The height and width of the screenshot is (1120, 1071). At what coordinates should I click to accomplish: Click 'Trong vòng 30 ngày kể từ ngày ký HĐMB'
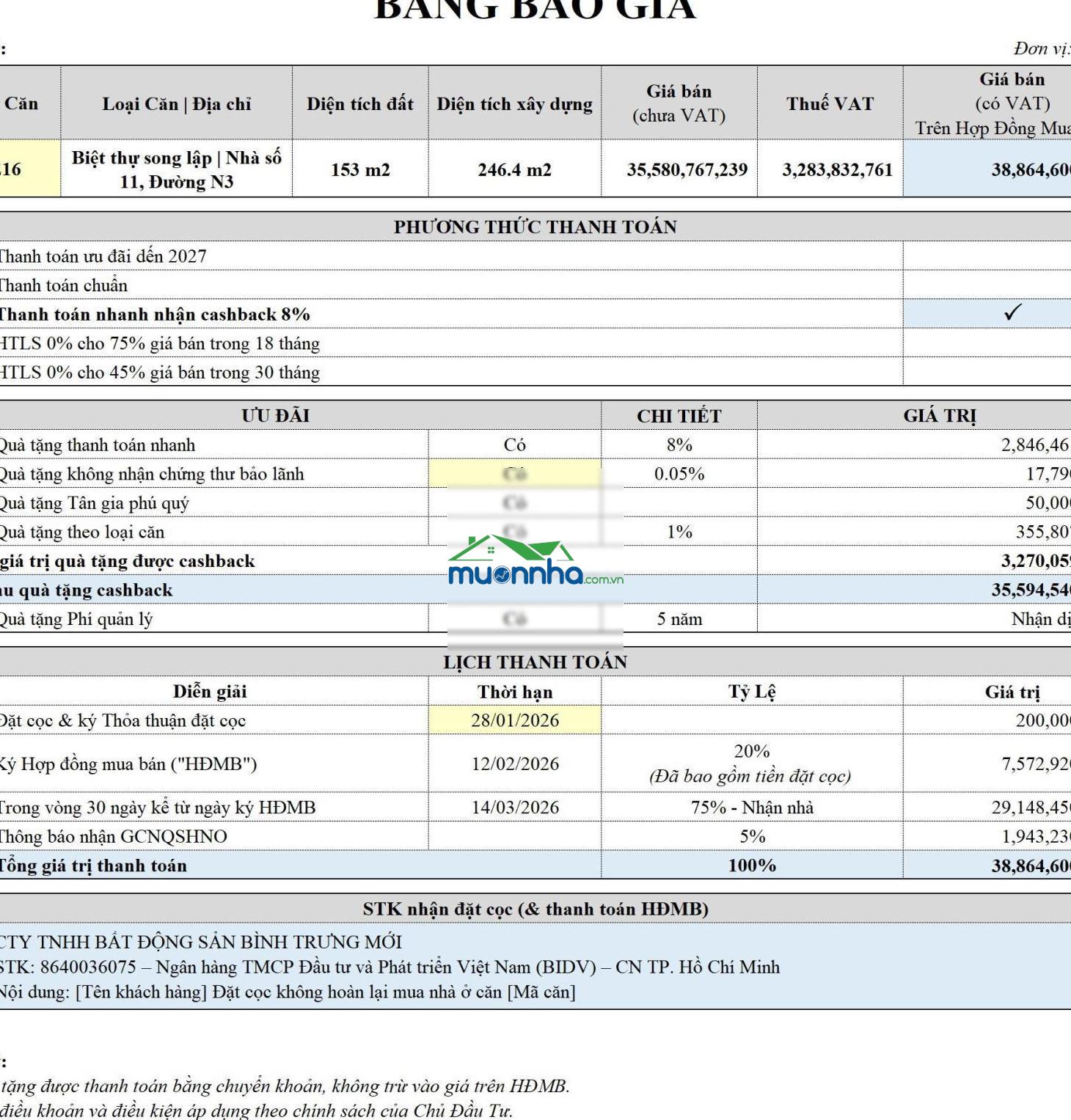[x=158, y=808]
